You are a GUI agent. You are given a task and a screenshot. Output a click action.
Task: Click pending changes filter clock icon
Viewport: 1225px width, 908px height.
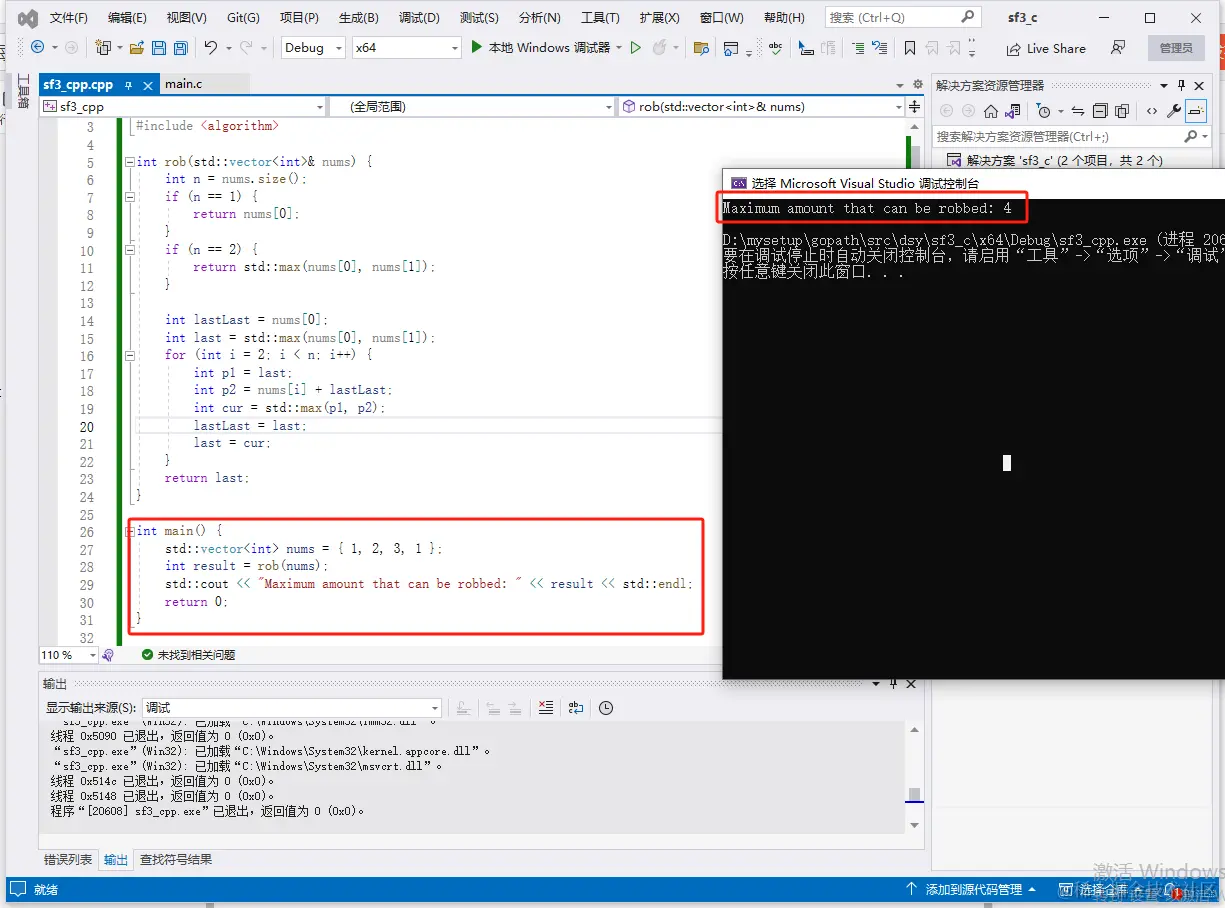pyautogui.click(x=1043, y=111)
